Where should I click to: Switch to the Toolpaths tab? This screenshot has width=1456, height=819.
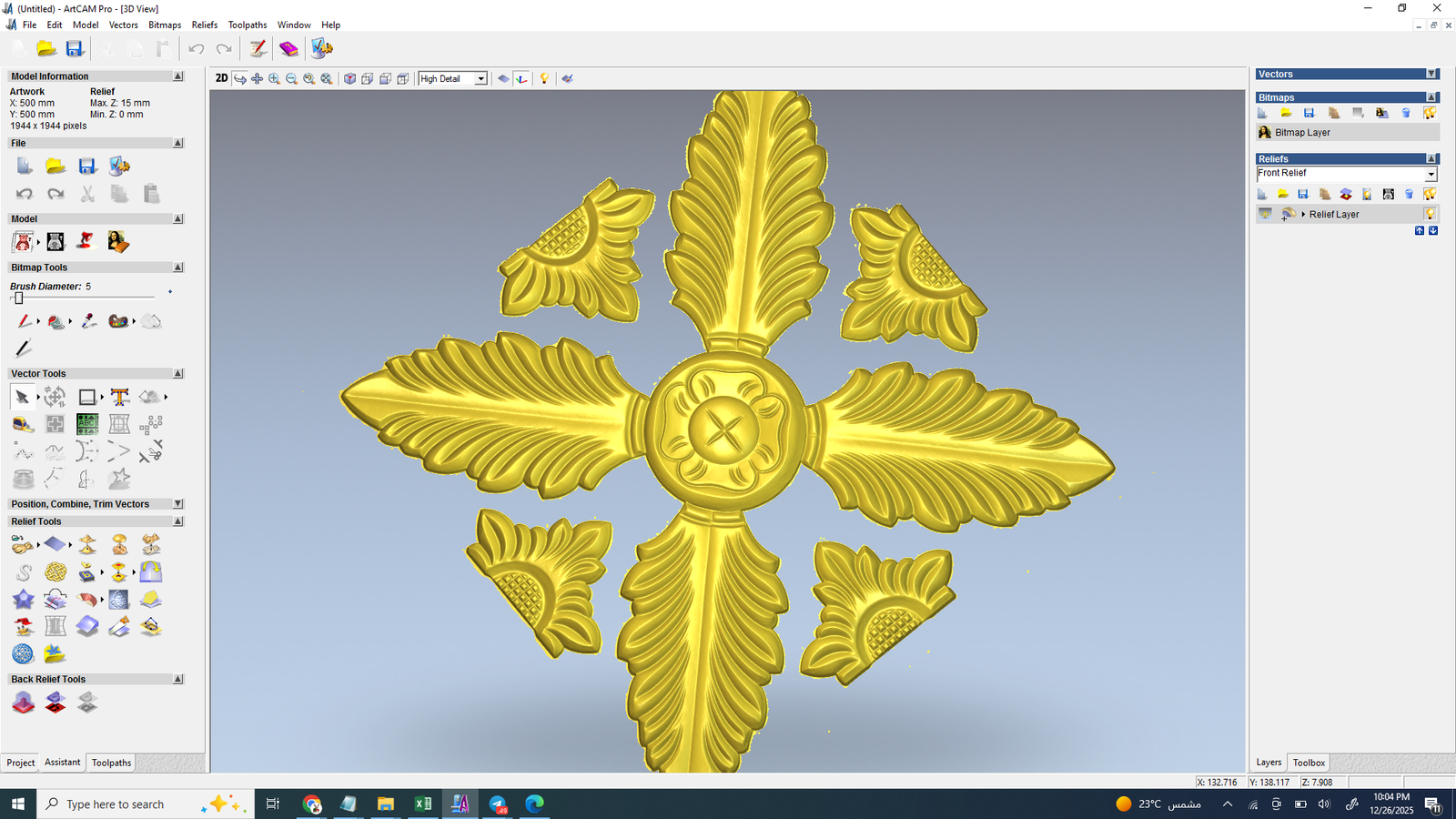pyautogui.click(x=111, y=763)
